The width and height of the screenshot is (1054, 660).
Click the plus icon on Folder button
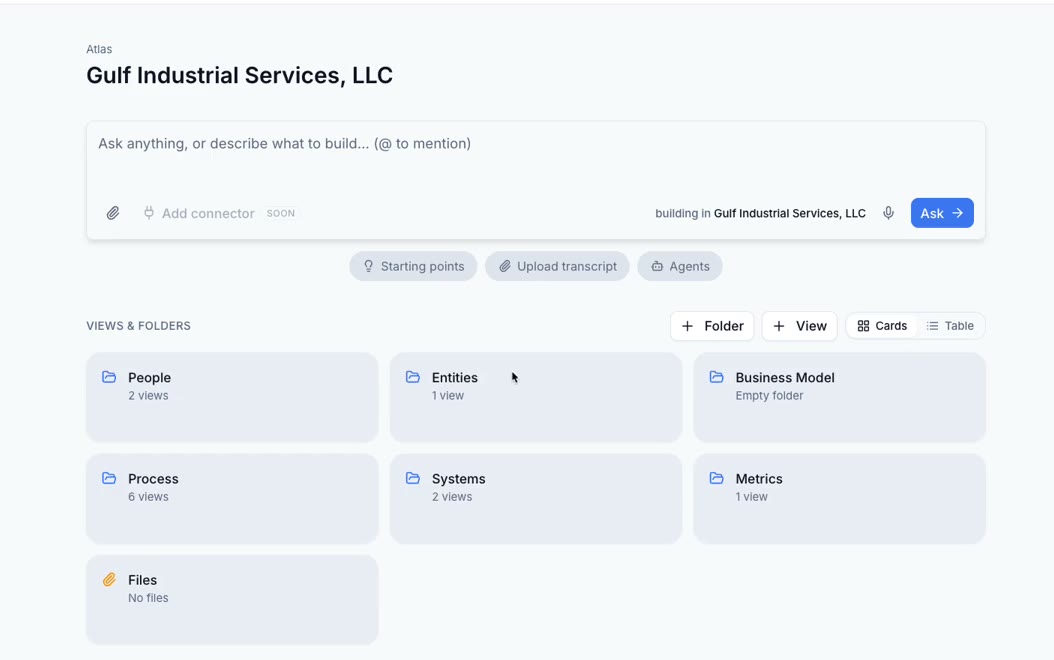click(687, 326)
